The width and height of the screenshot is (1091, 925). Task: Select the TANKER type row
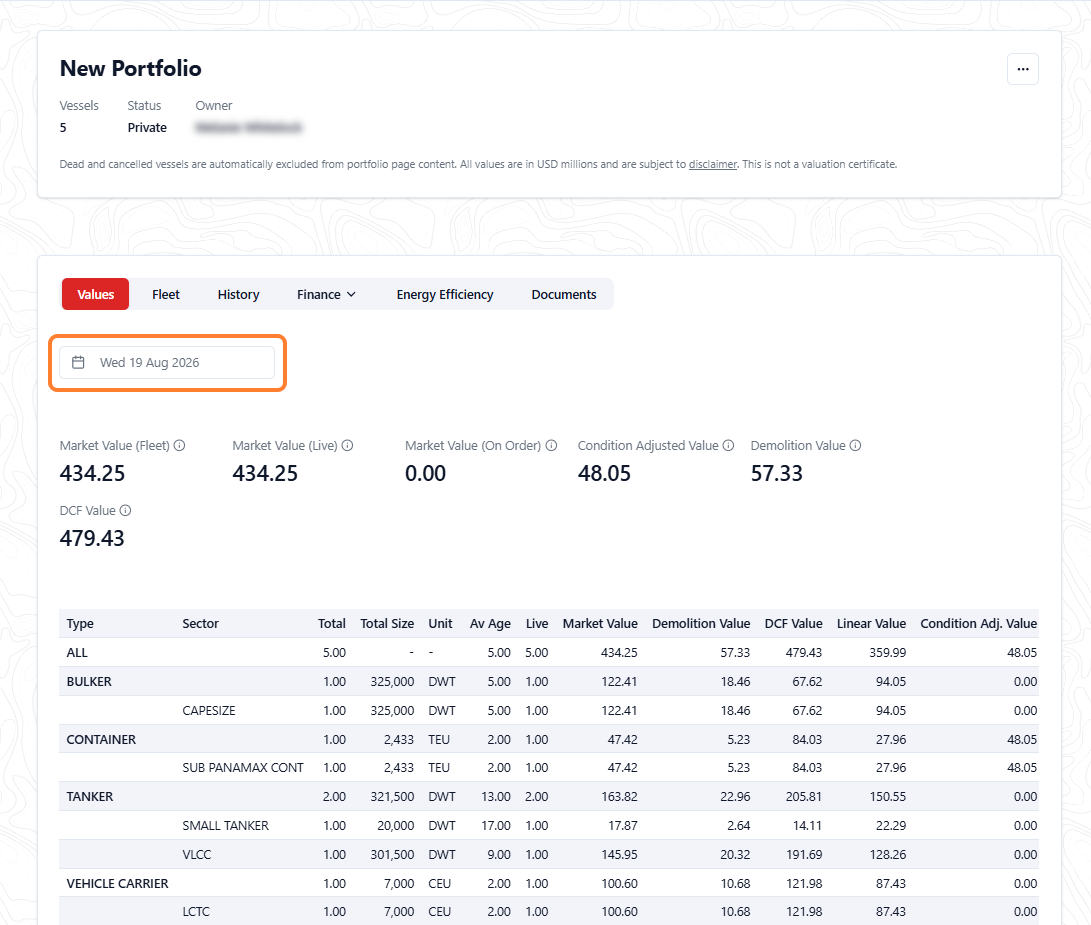[549, 796]
